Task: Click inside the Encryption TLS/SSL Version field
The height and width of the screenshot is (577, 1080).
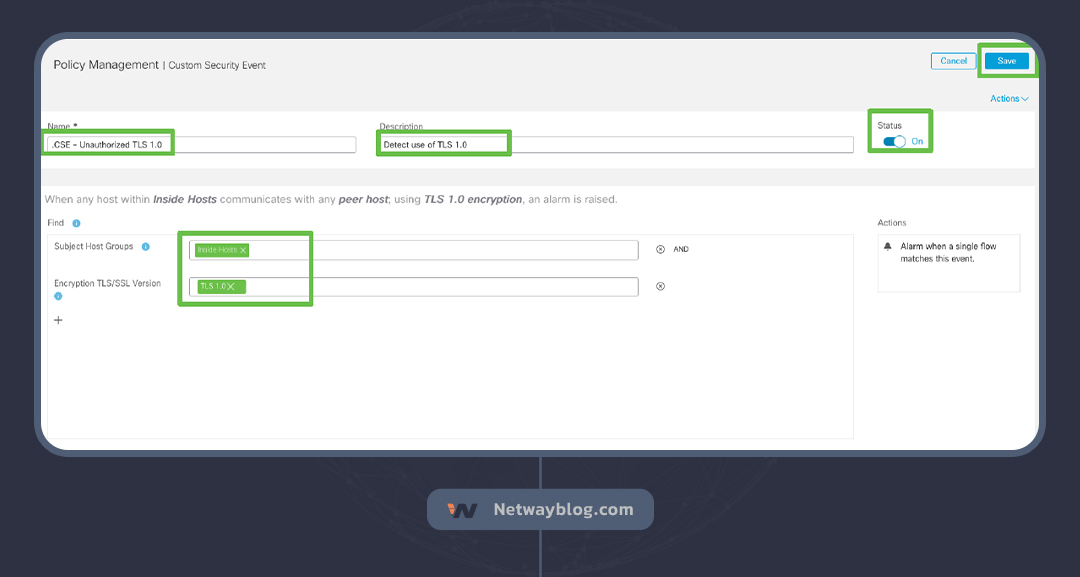Action: pos(440,287)
